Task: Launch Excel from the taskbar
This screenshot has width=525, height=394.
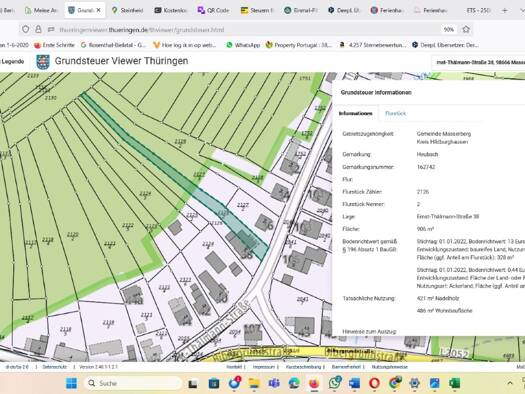Action: pos(454,383)
